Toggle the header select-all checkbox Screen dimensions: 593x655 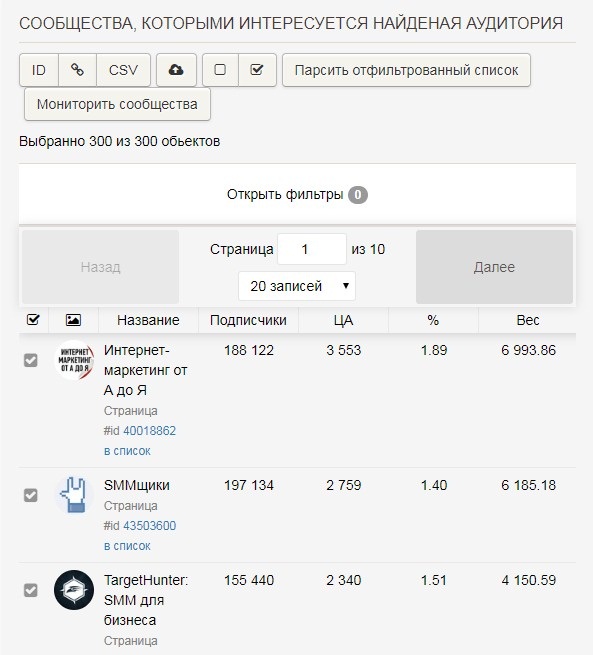tap(33, 320)
